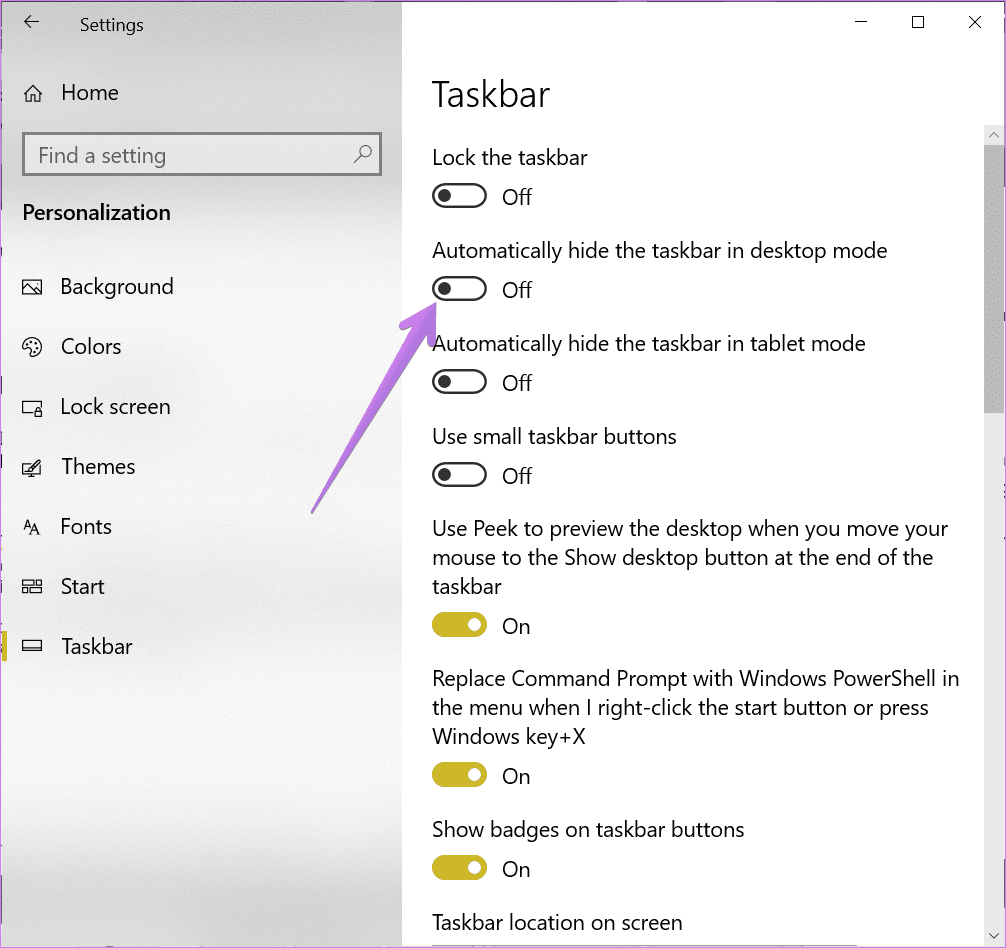Enable auto-hide taskbar in tablet mode

click(x=459, y=382)
